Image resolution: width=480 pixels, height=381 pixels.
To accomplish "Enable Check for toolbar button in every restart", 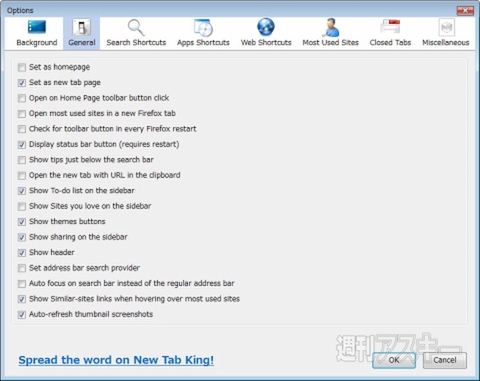I will click(22, 129).
